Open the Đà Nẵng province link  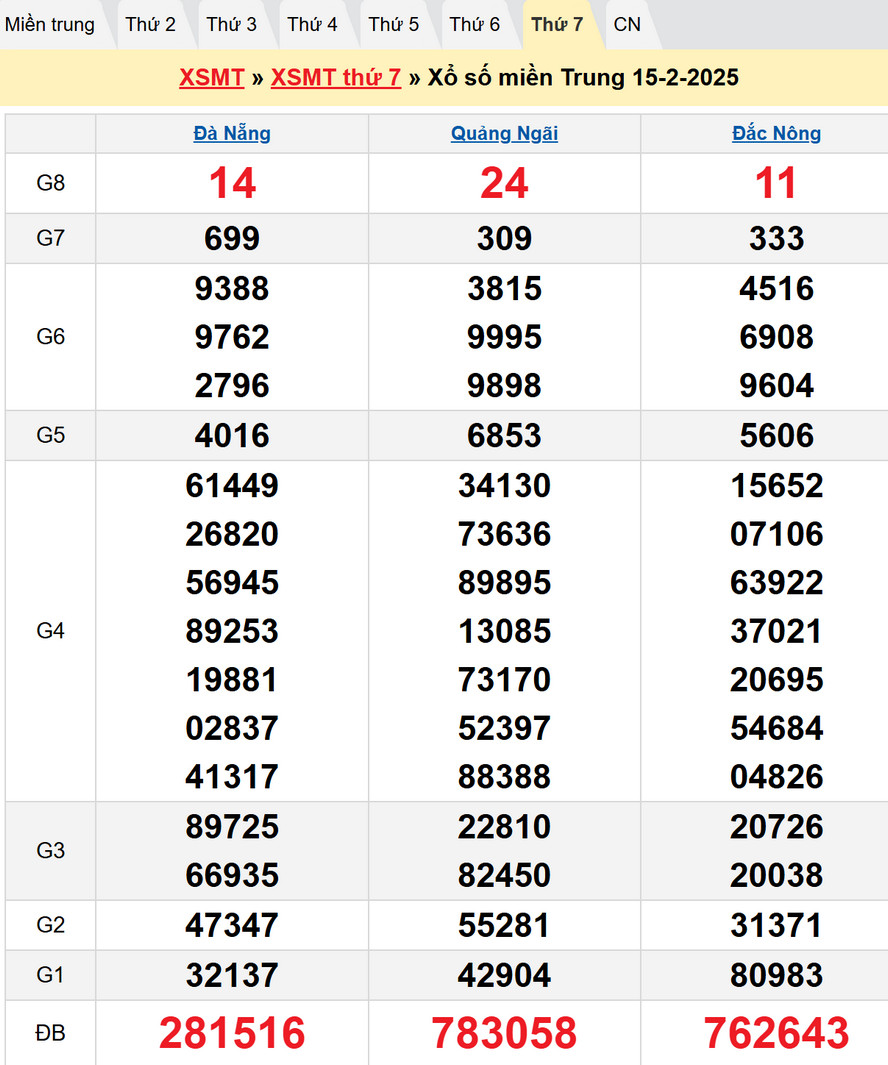pyautogui.click(x=232, y=134)
